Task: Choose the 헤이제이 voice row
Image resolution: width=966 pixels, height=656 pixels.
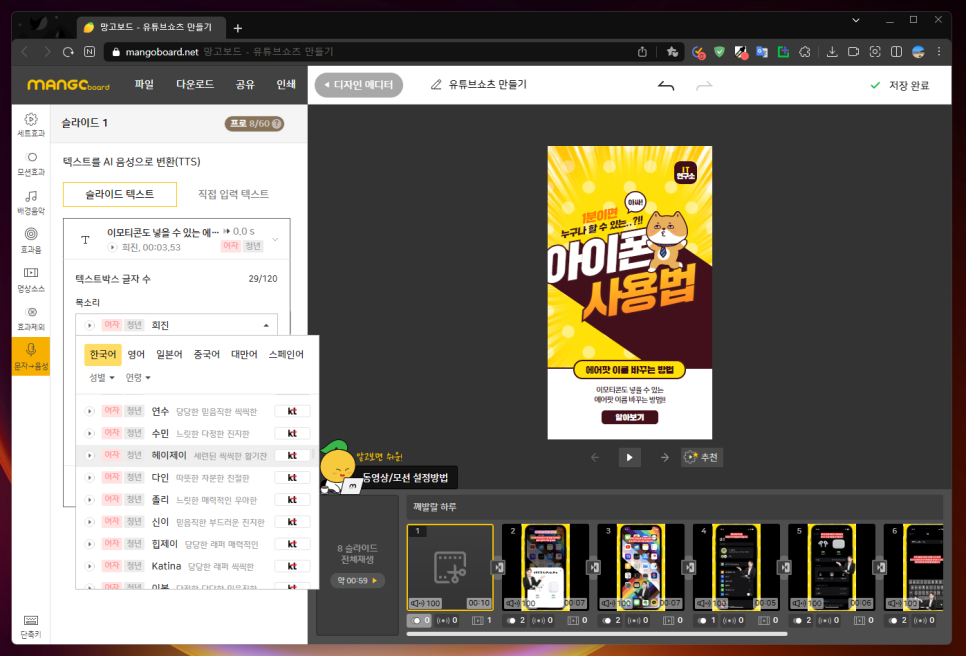Action: point(197,456)
